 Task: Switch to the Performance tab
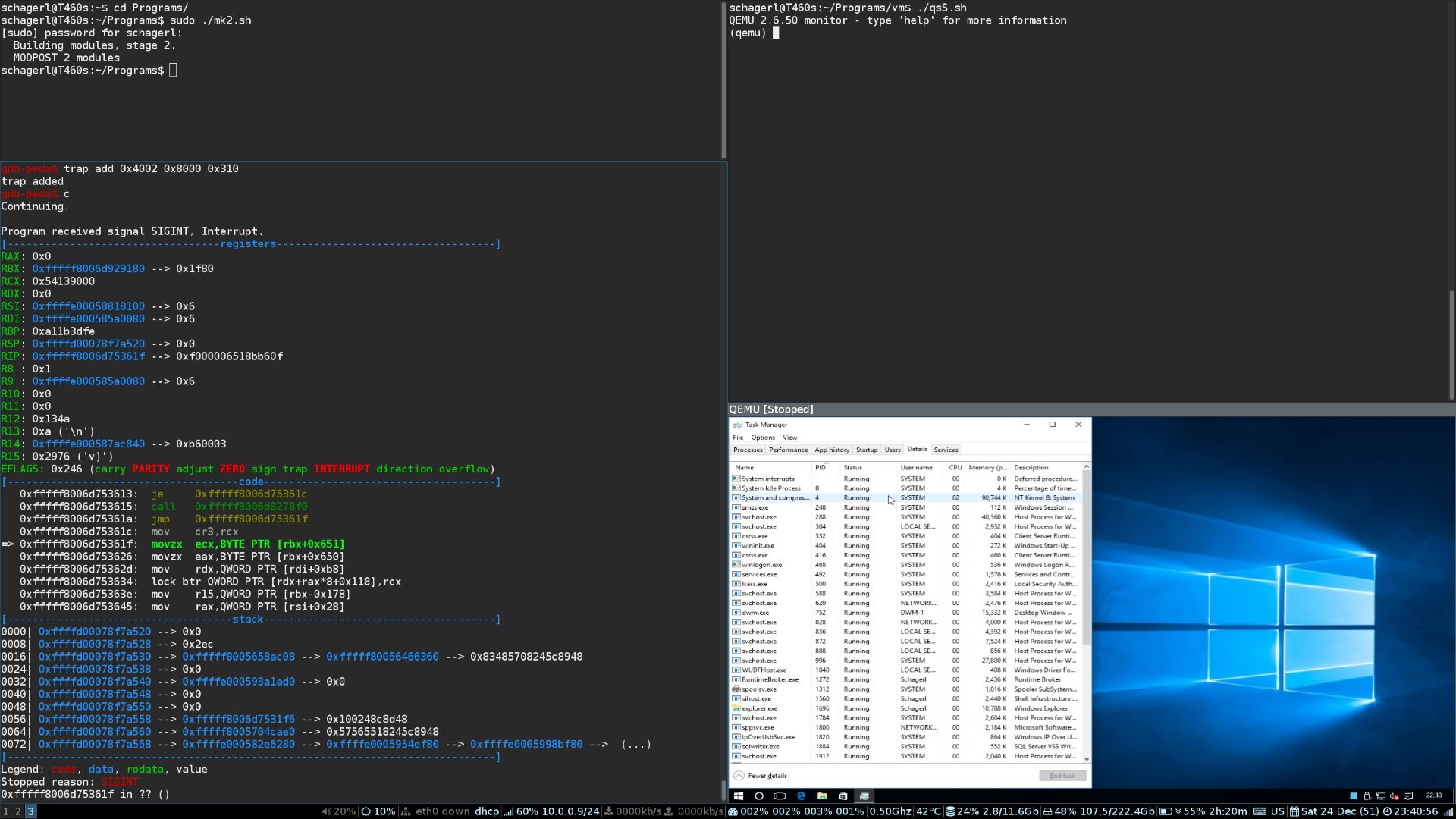(788, 450)
